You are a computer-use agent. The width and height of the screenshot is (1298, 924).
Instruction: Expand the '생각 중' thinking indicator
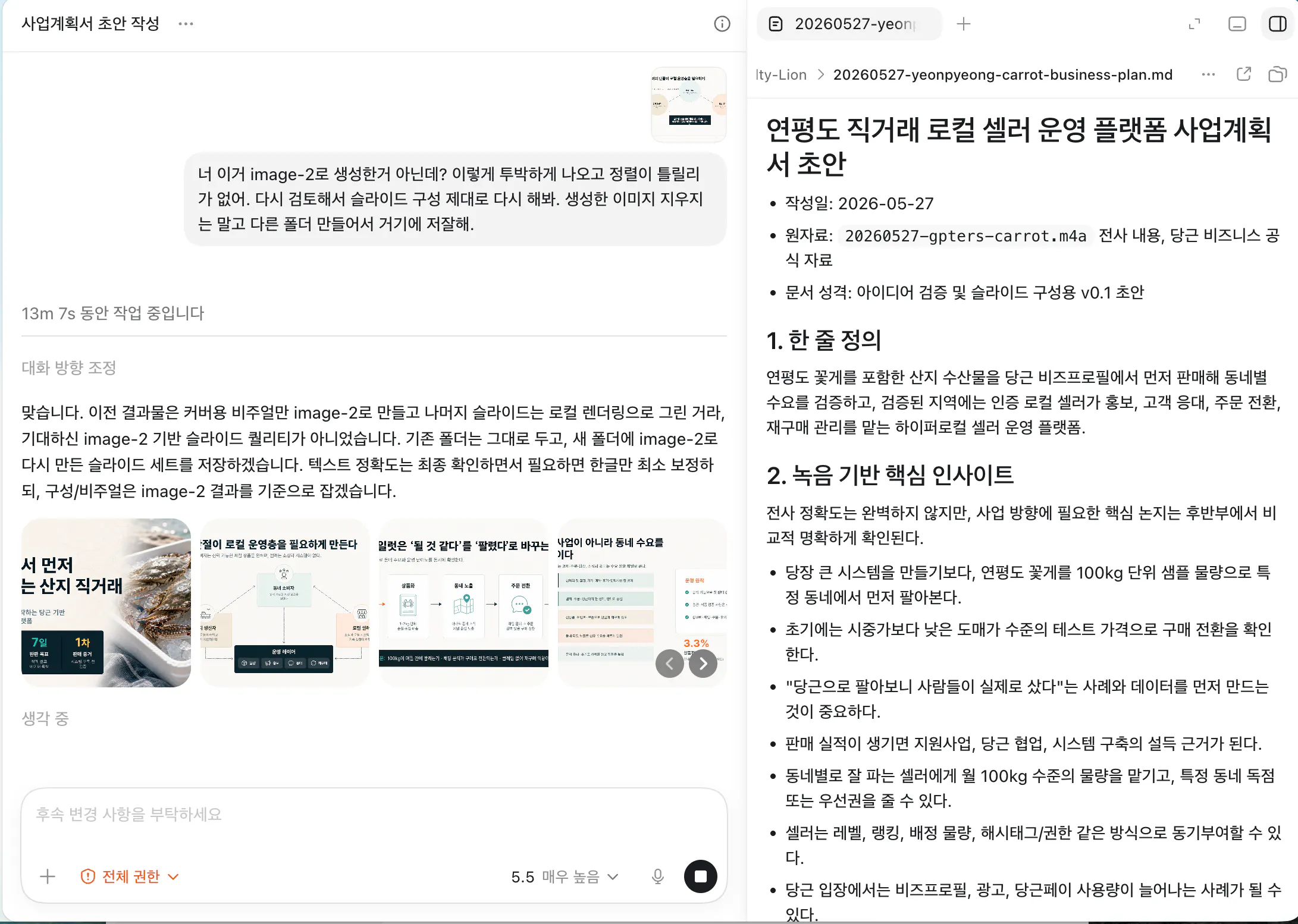(x=45, y=718)
